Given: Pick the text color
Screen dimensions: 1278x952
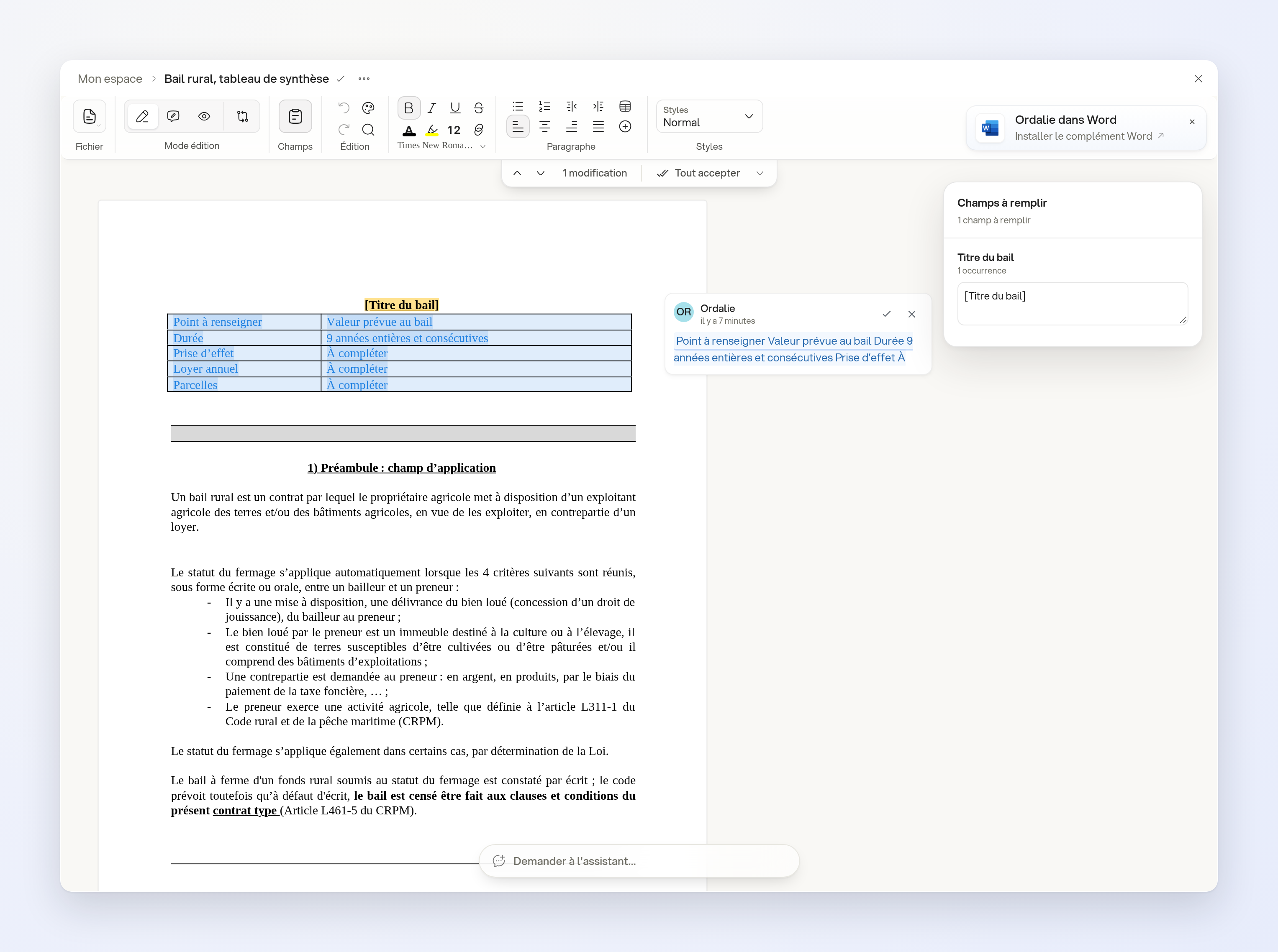Looking at the screenshot, I should (x=409, y=130).
